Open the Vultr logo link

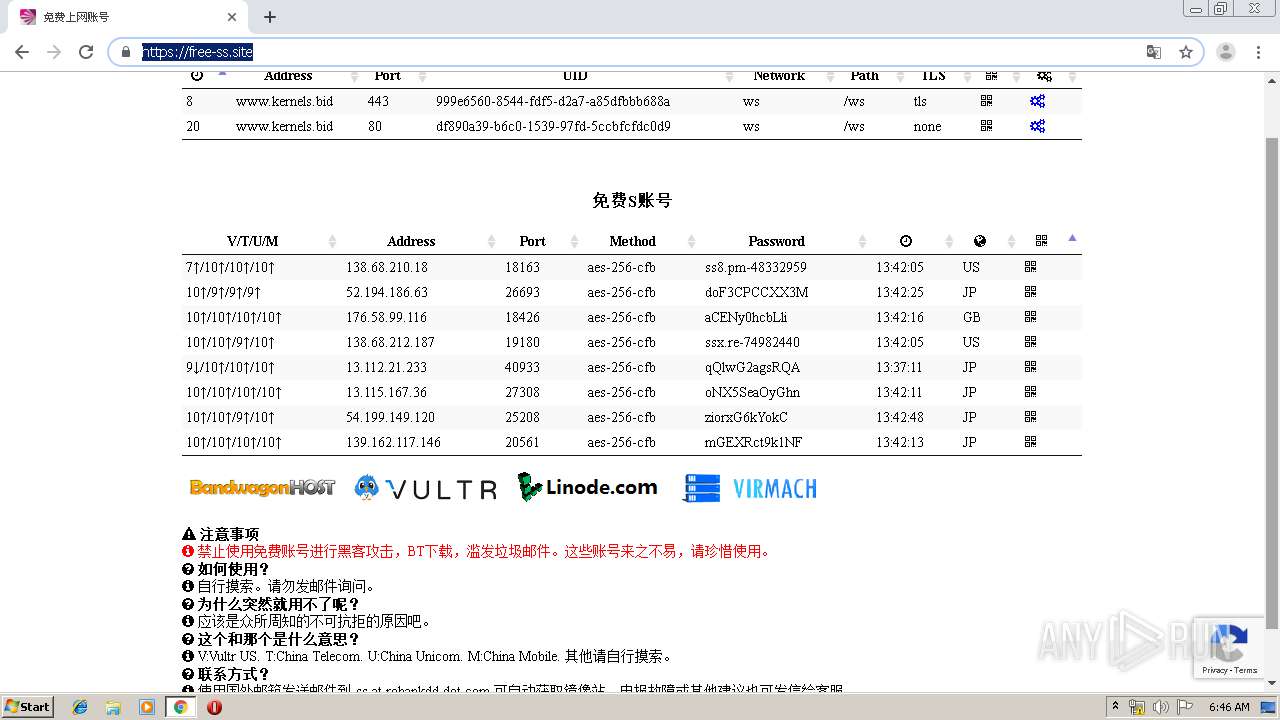point(426,488)
